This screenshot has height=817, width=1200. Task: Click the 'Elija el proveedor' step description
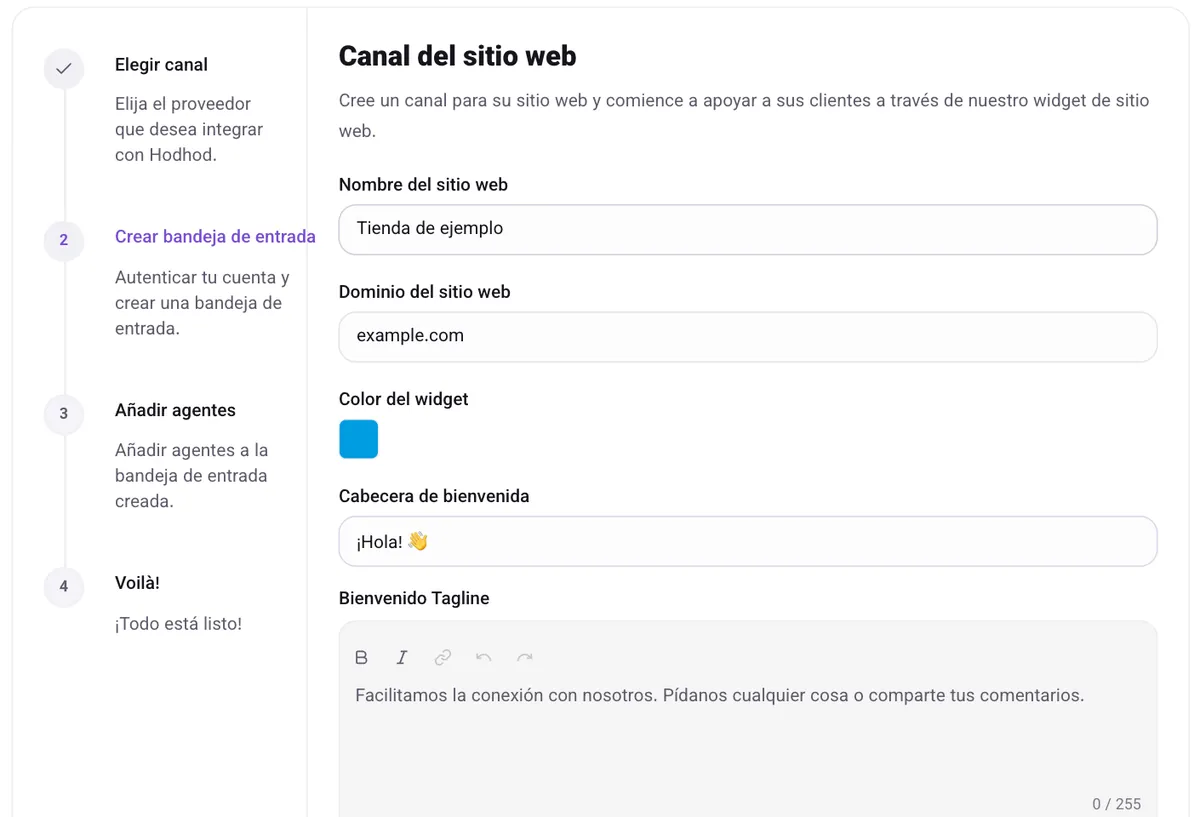click(x=189, y=130)
